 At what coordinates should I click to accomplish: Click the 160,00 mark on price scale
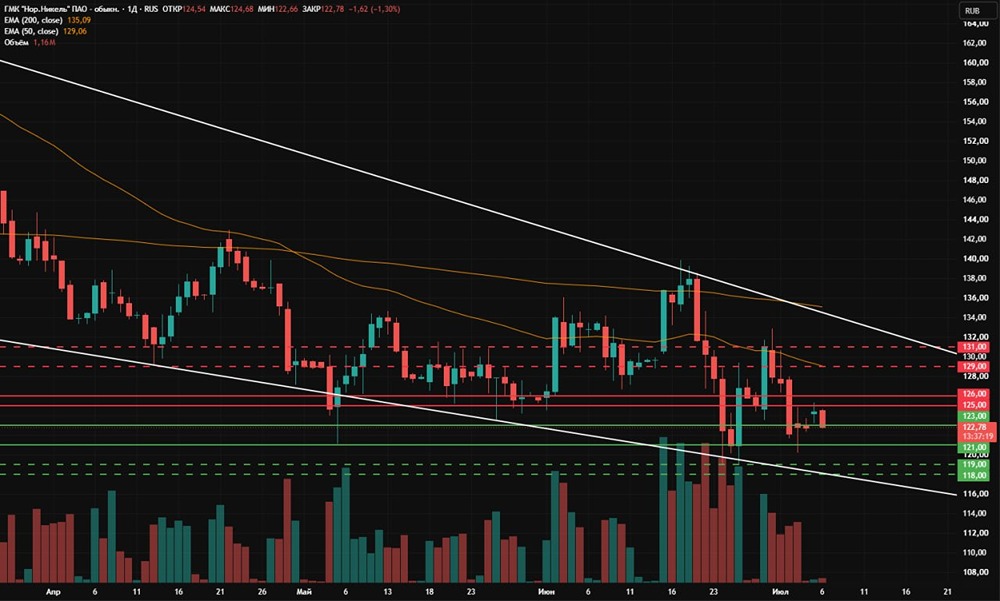(x=976, y=63)
